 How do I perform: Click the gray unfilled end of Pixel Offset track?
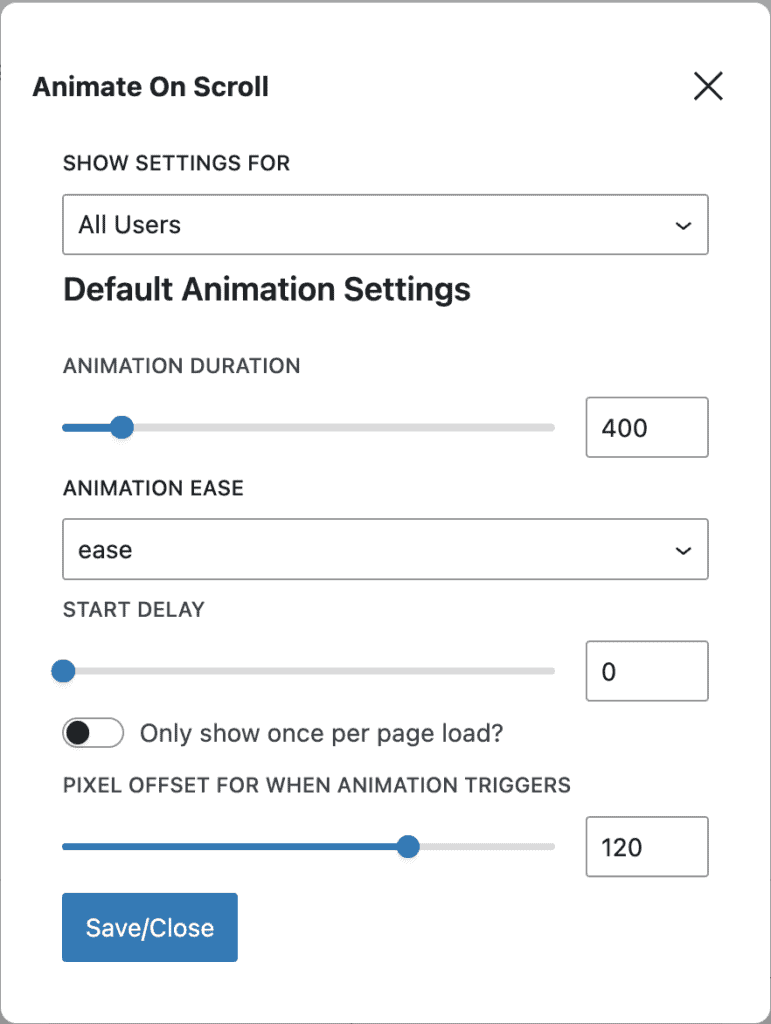coord(487,847)
